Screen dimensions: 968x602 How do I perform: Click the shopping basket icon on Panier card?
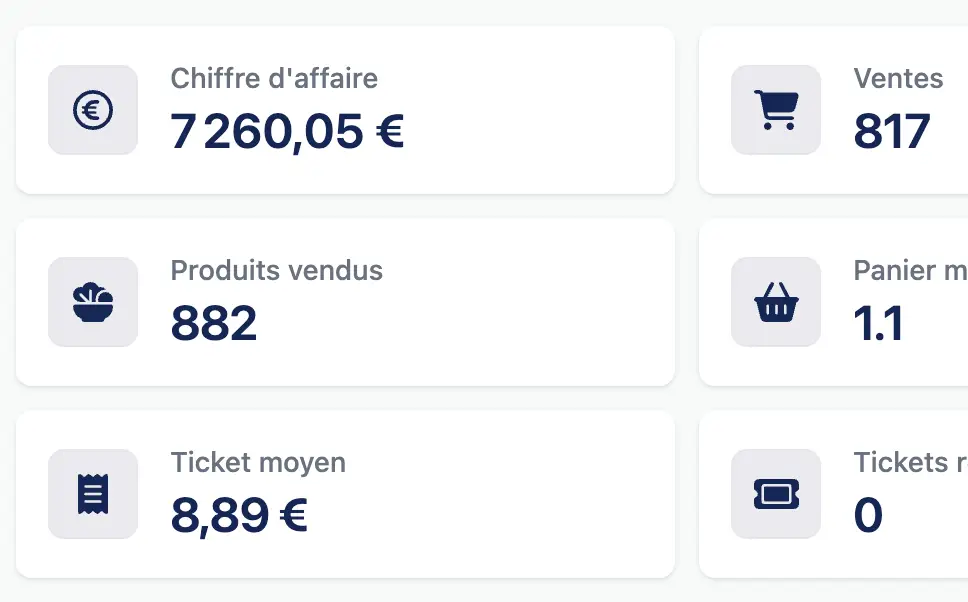pyautogui.click(x=775, y=302)
